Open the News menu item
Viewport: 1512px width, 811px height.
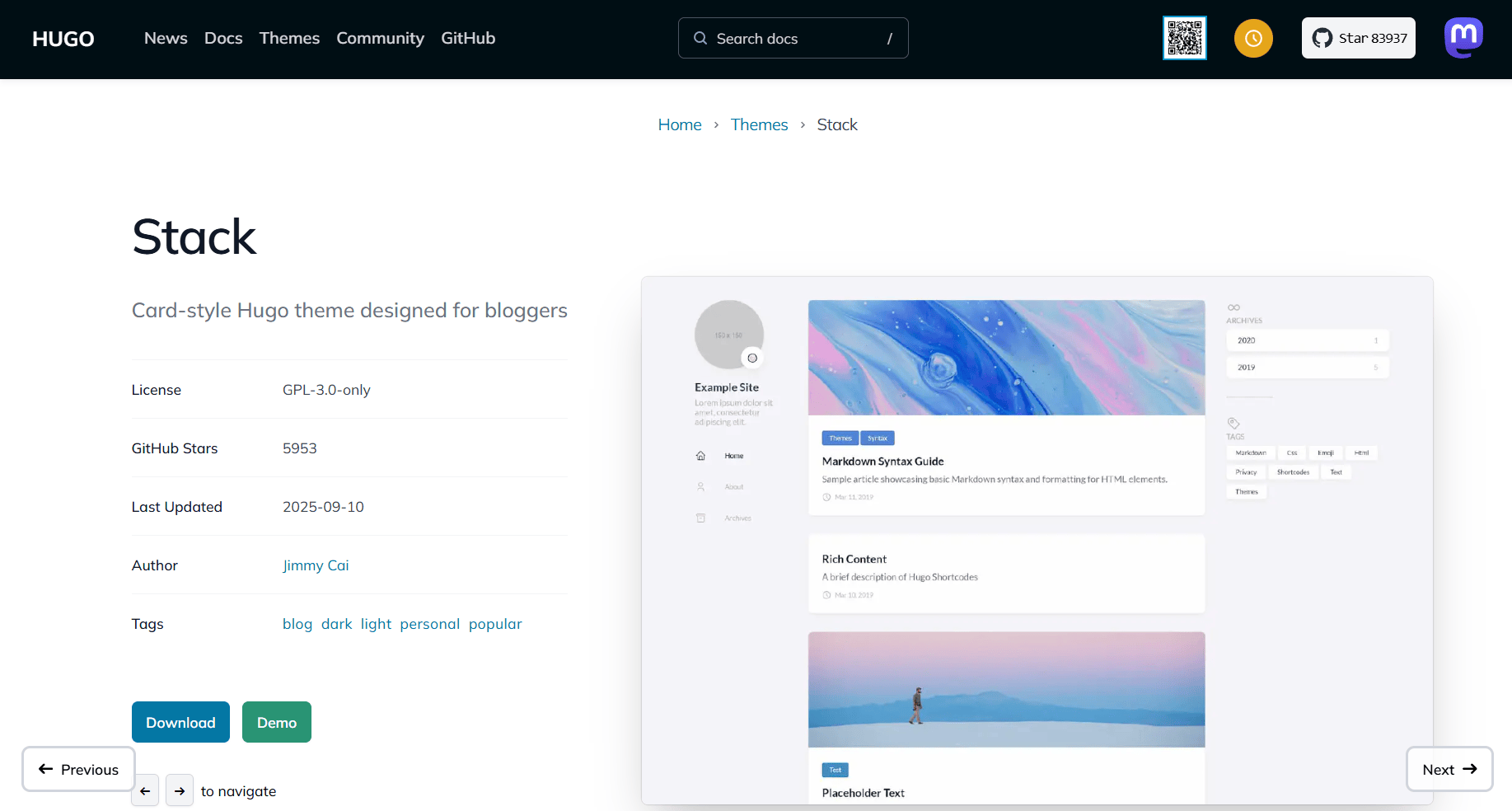click(x=166, y=38)
